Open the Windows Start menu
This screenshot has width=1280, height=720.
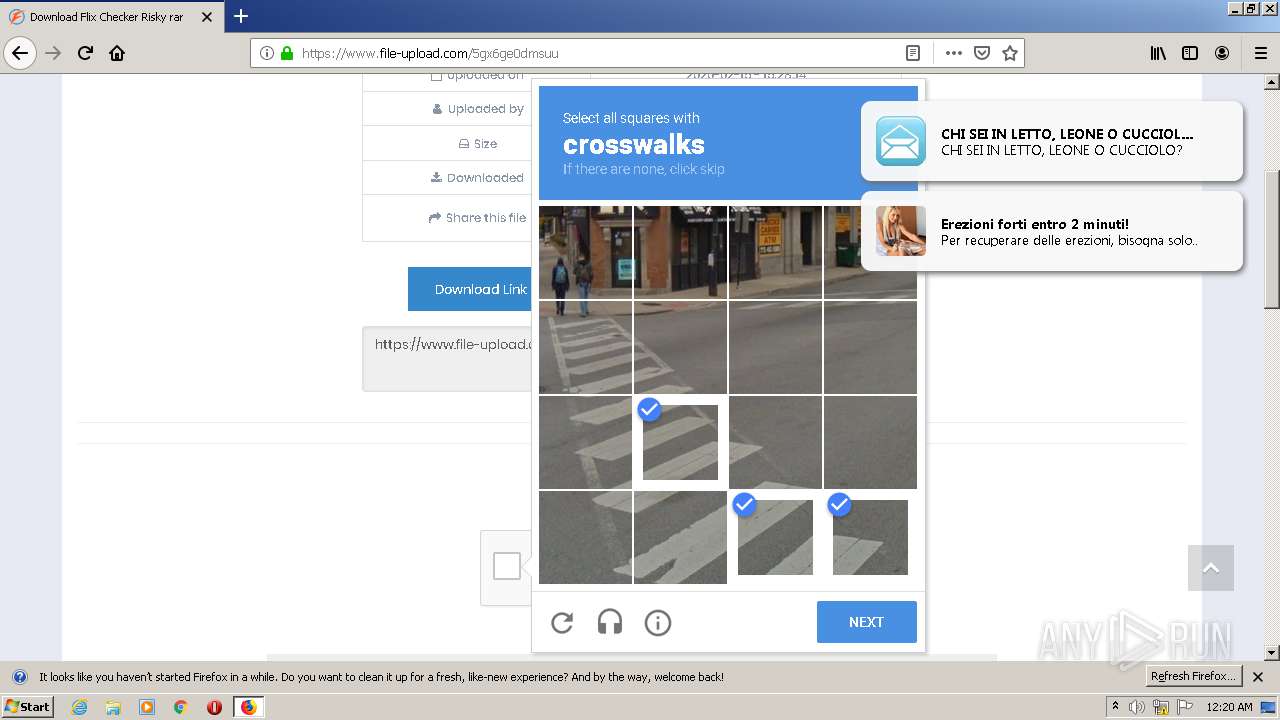(x=28, y=707)
